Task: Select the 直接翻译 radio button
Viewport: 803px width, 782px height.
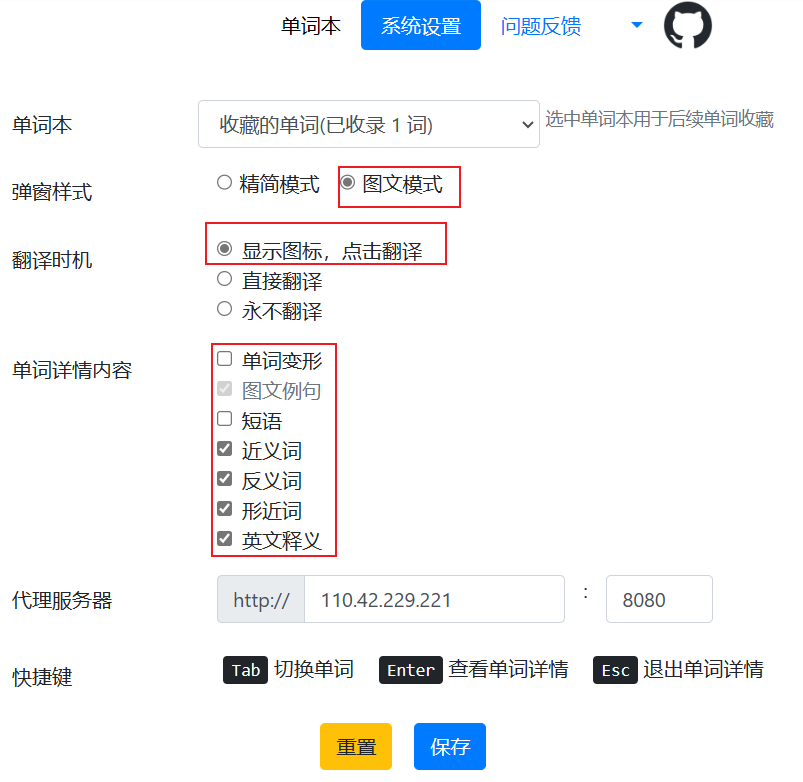Action: tap(225, 279)
